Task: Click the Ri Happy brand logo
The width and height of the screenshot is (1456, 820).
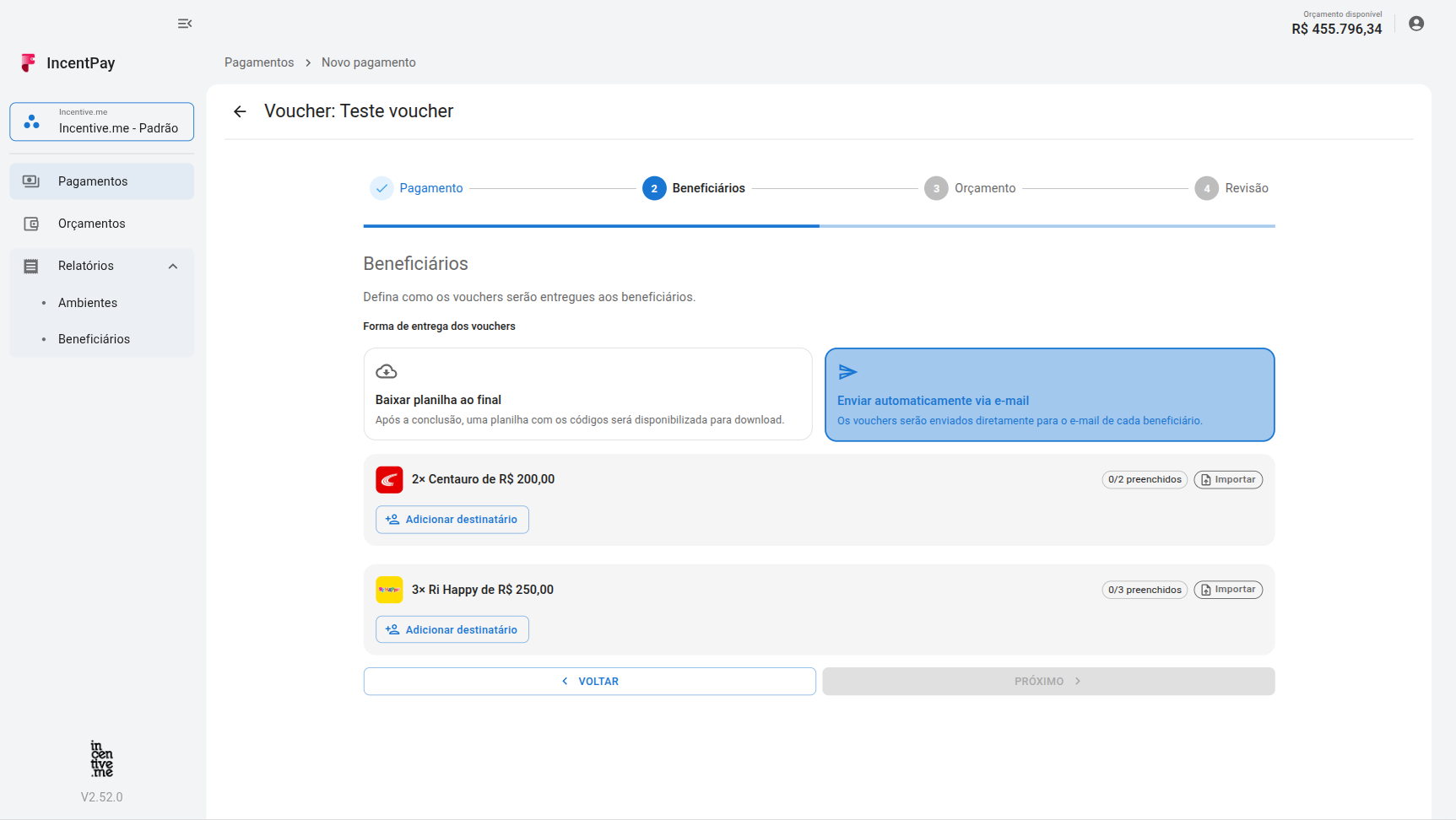Action: 389,590
